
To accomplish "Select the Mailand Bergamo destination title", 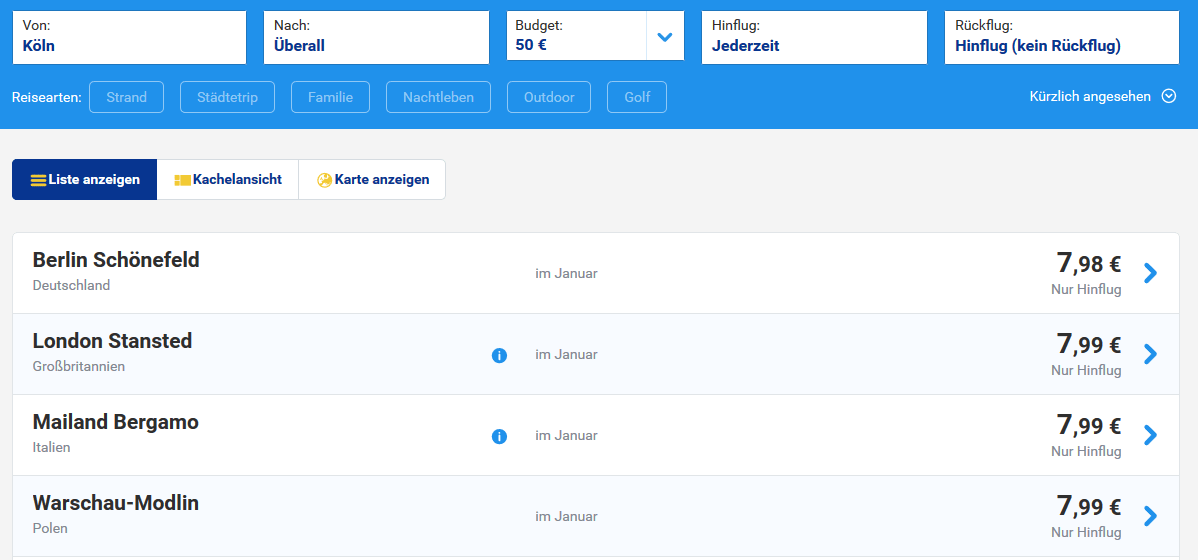I will coord(115,422).
